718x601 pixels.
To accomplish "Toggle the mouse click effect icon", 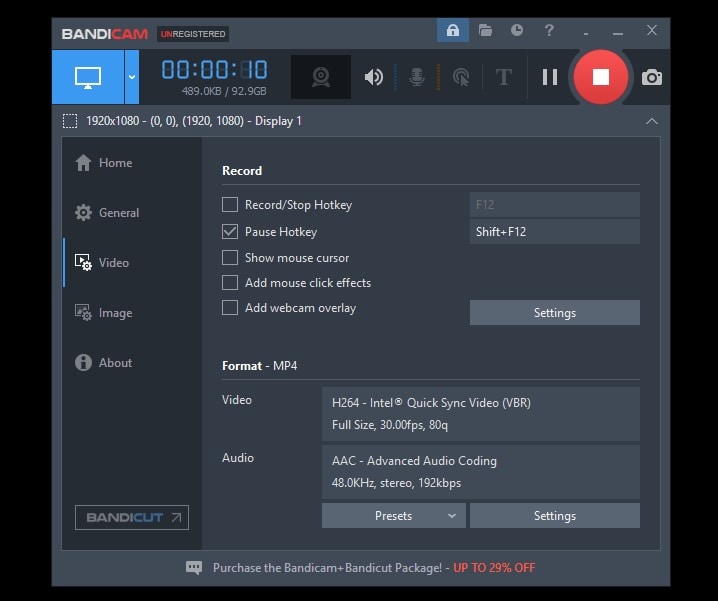I will [461, 77].
